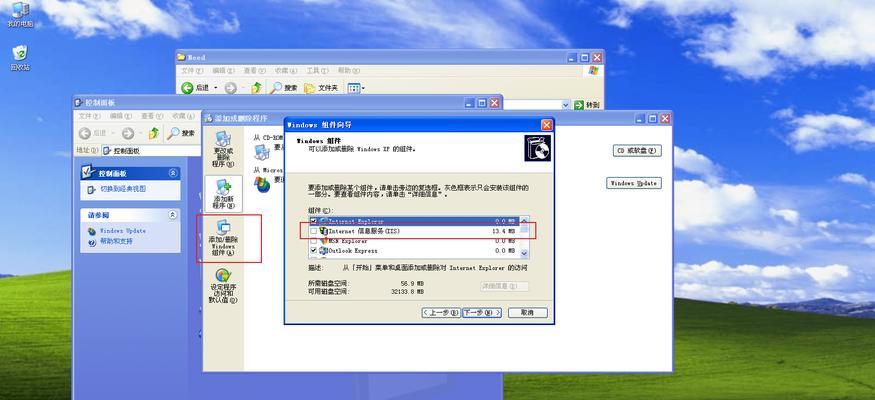Open 编辑(E) menu in 控制面板 window
This screenshot has height=400, width=875.
[x=121, y=116]
